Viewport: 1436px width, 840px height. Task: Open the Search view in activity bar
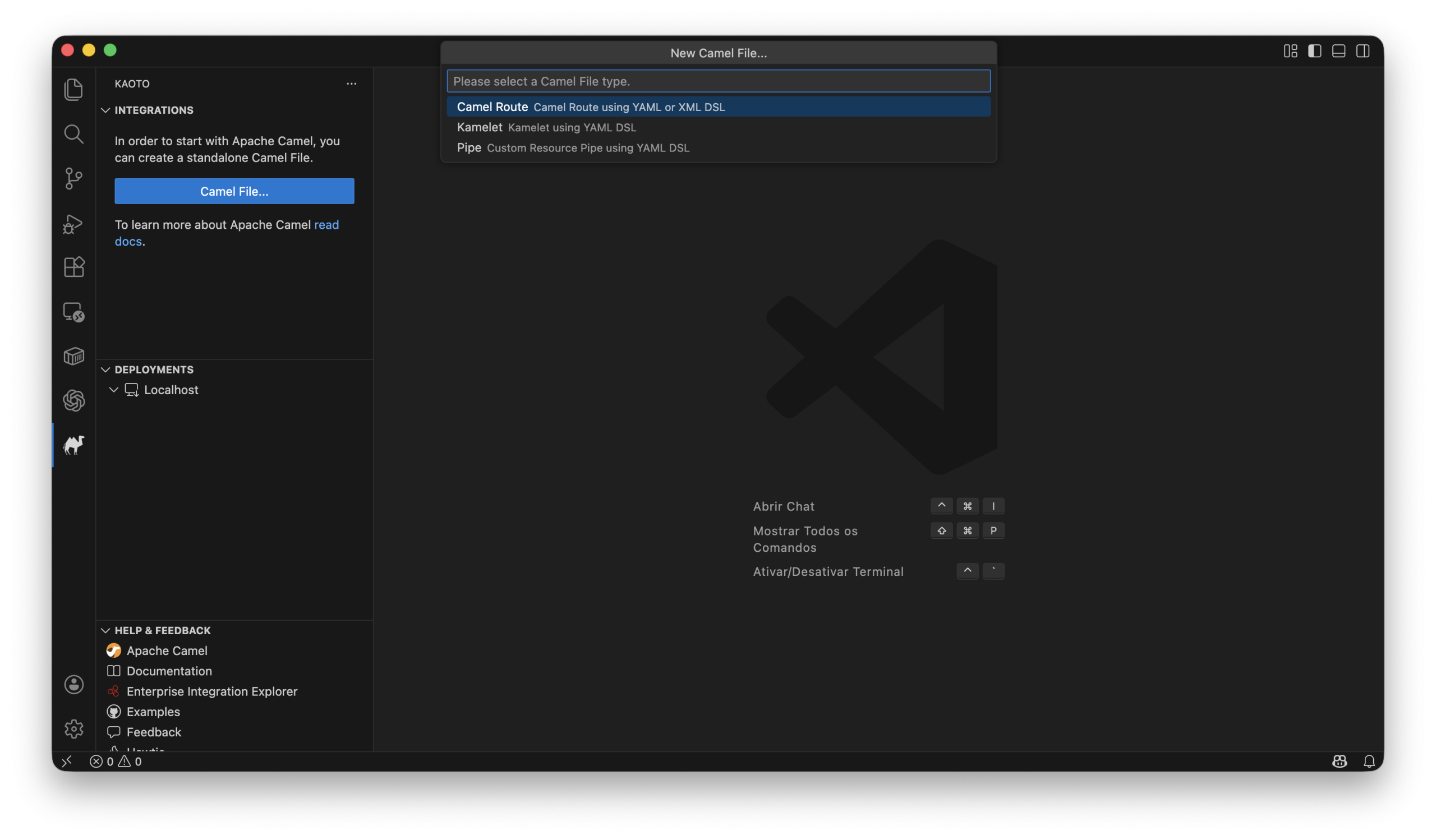73,135
